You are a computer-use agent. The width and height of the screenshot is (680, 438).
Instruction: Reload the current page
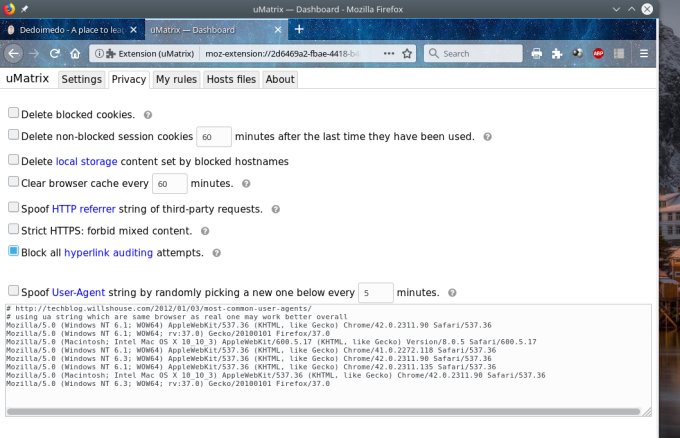(x=55, y=53)
